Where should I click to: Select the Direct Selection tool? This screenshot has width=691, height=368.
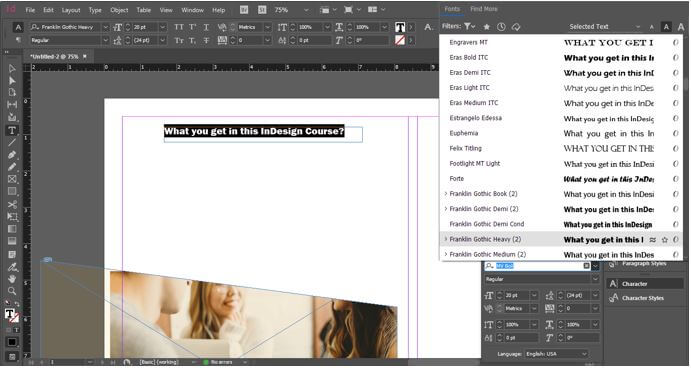pos(12,81)
